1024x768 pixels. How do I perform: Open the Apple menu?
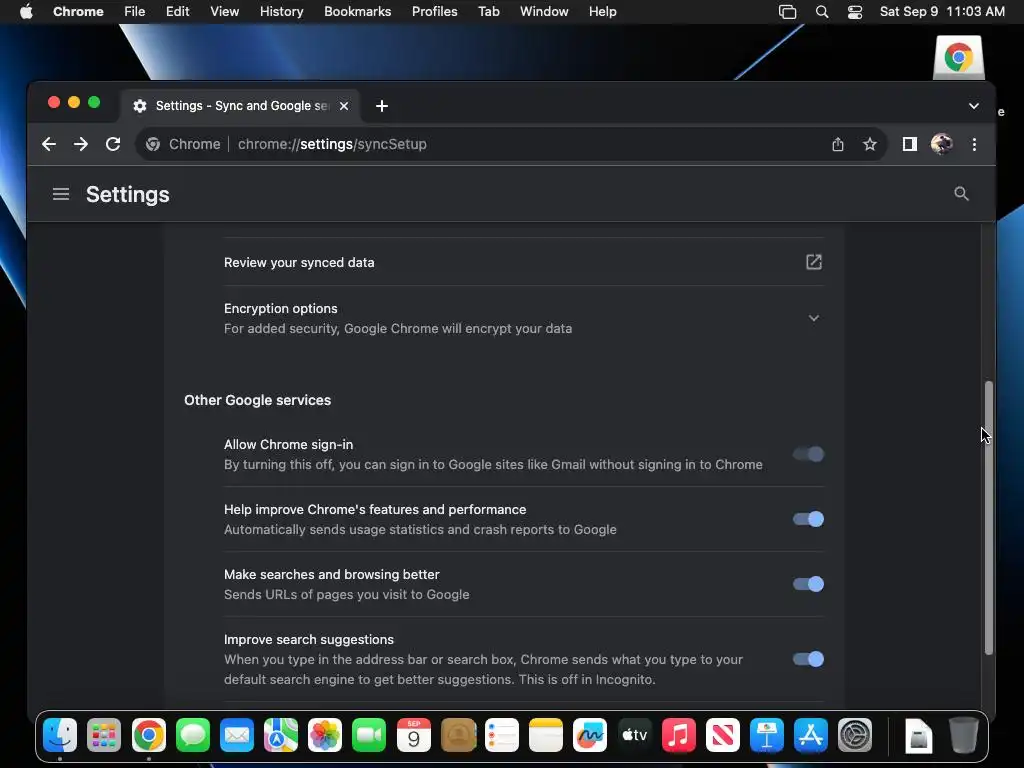pyautogui.click(x=26, y=11)
